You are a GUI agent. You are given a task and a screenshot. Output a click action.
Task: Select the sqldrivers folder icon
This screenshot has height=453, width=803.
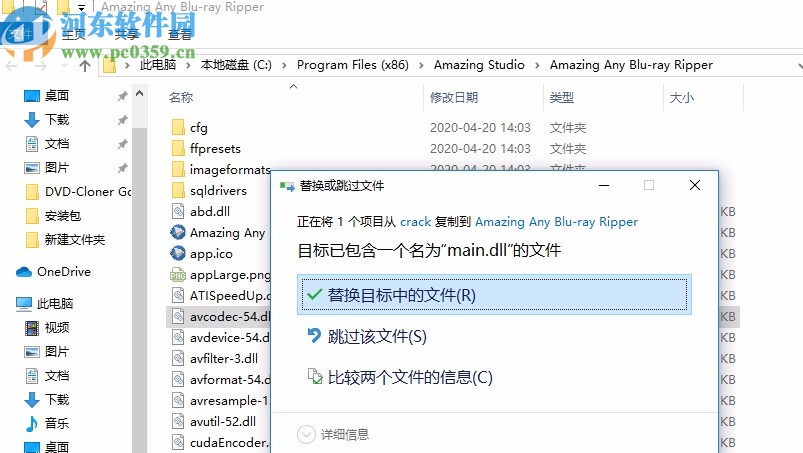[x=178, y=190]
